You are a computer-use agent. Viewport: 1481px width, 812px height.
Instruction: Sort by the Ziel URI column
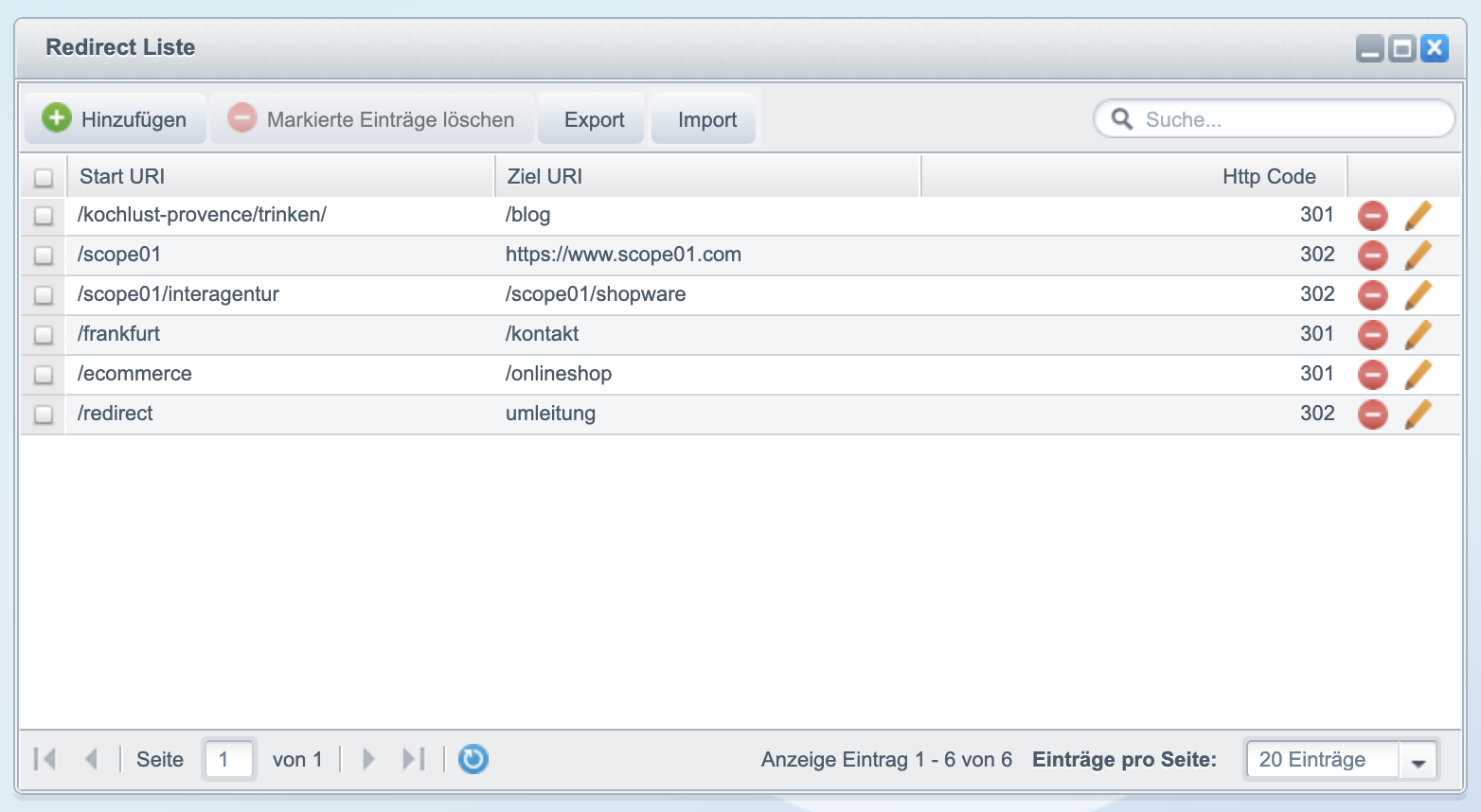pyautogui.click(x=708, y=177)
